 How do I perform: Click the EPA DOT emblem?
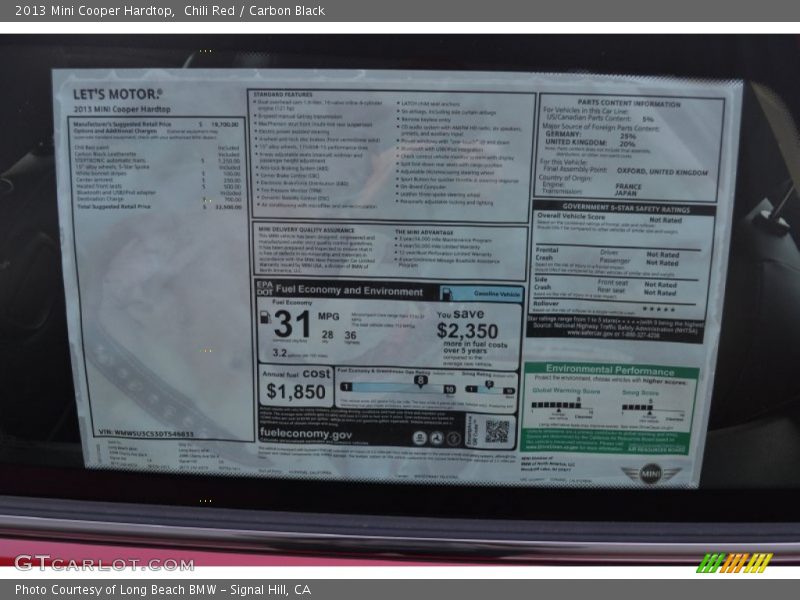(x=265, y=290)
